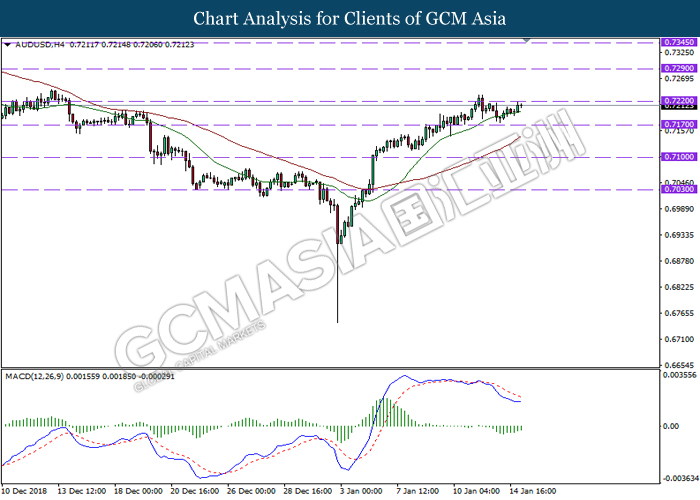Select the 0.73450 price level label
The height and width of the screenshot is (500, 700).
tap(677, 43)
